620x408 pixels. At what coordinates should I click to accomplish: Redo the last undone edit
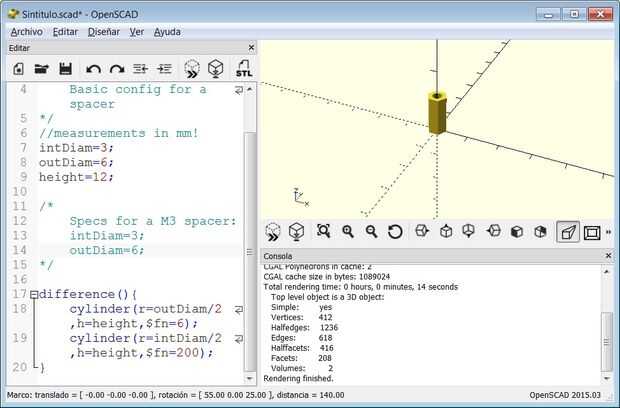tap(117, 69)
